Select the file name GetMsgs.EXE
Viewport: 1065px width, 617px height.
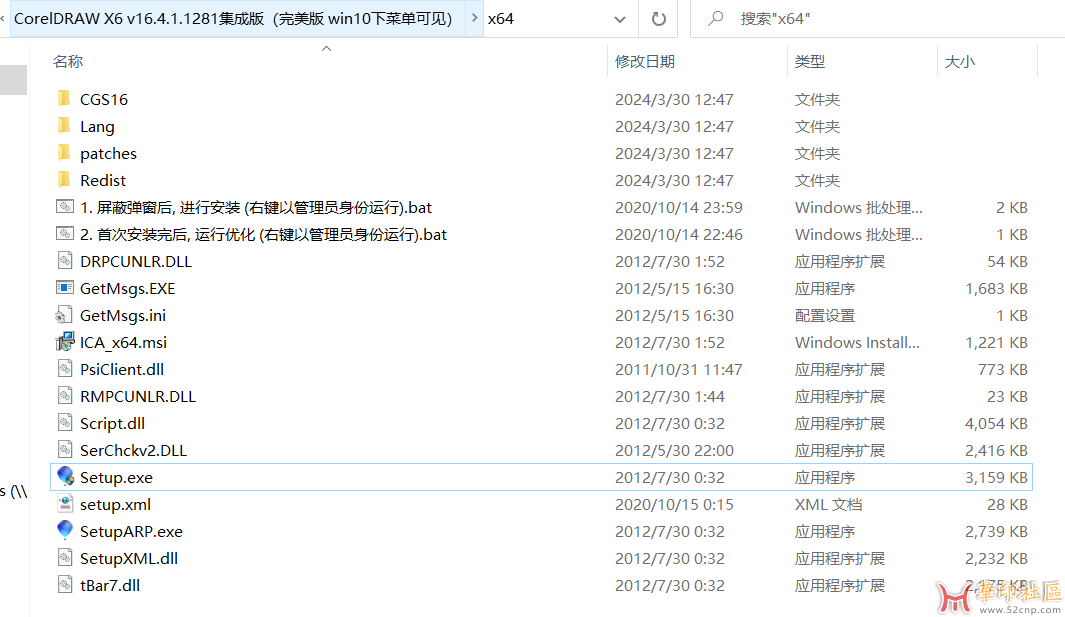point(128,288)
